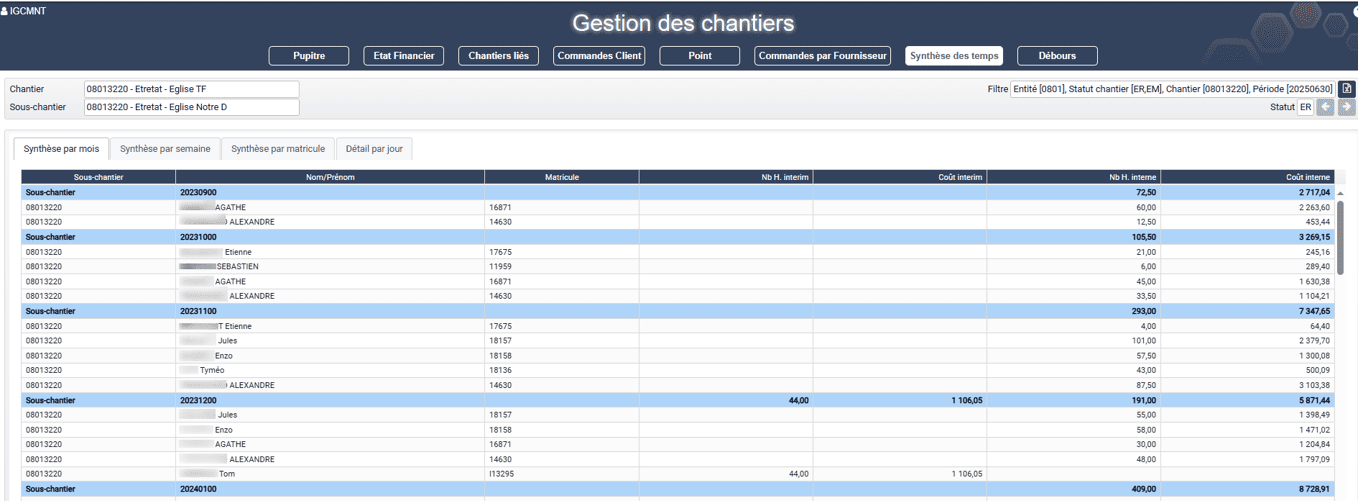Click SEBASTIEN name cell
1358x501 pixels.
click(330, 267)
